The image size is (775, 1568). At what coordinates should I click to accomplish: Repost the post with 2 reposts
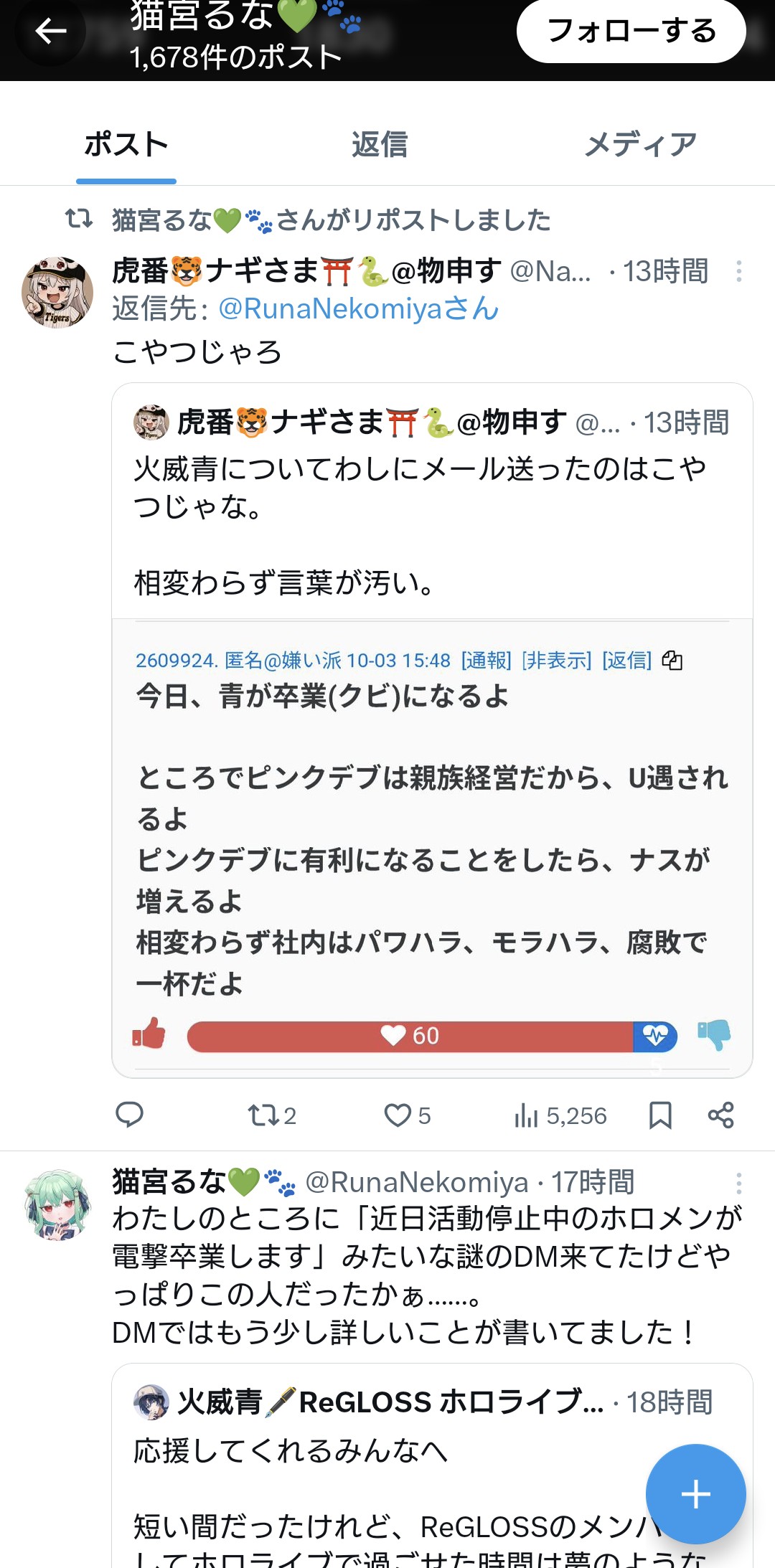[271, 1115]
